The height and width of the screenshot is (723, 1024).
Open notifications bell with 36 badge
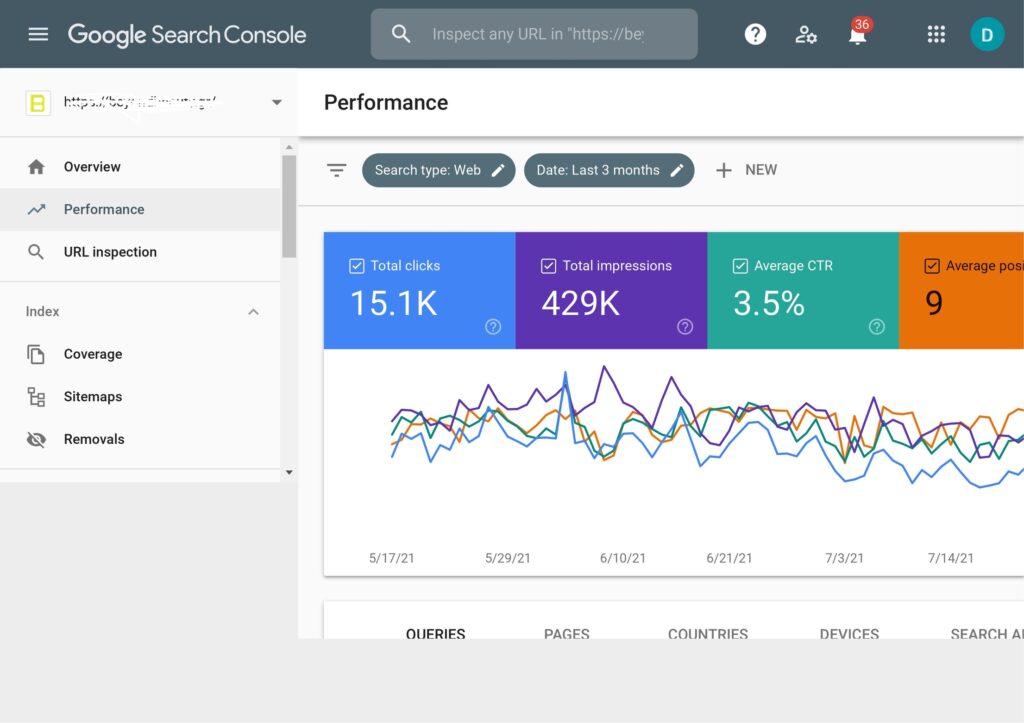tap(857, 35)
